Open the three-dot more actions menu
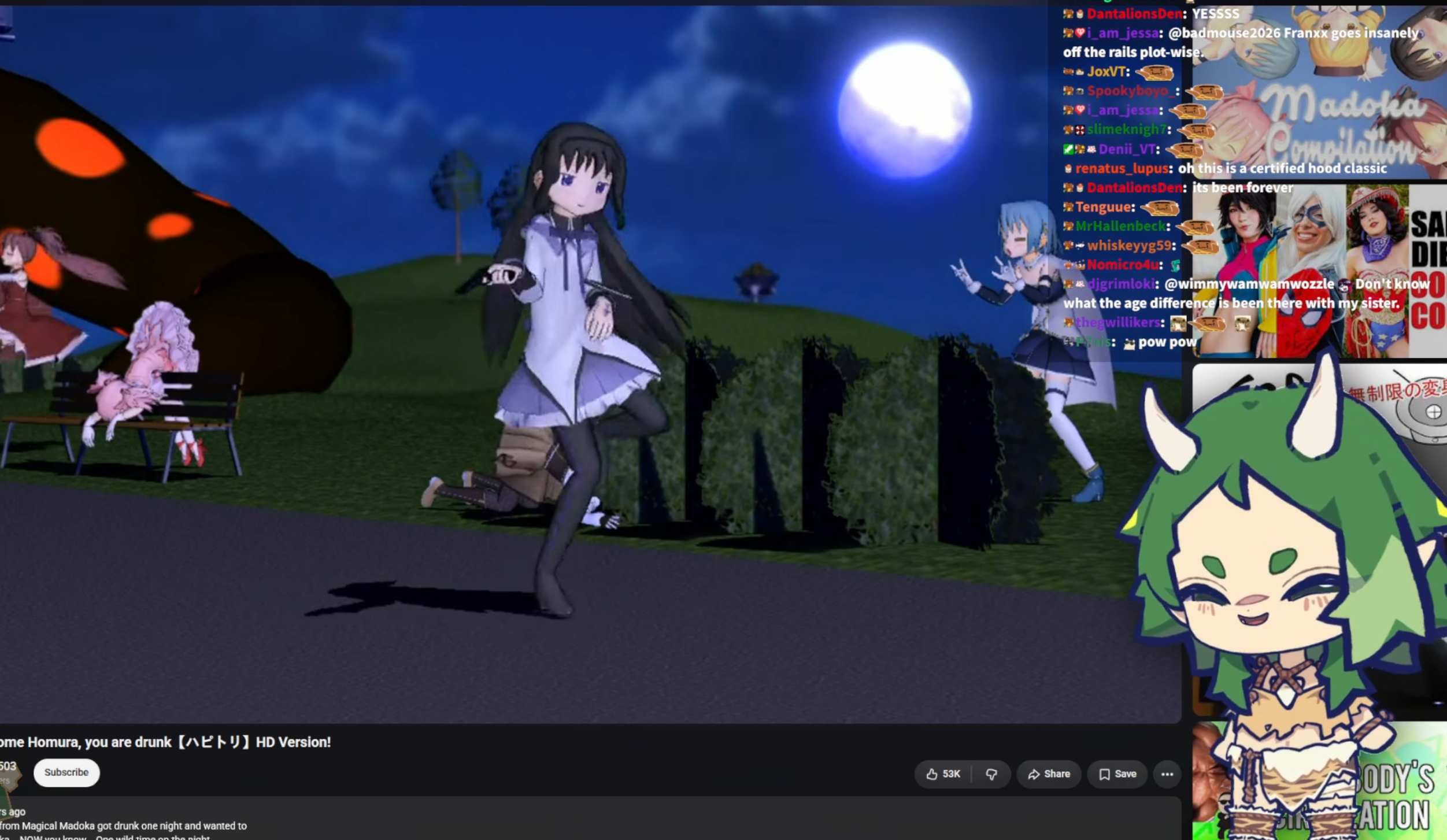This screenshot has height=840, width=1447. coord(1167,774)
